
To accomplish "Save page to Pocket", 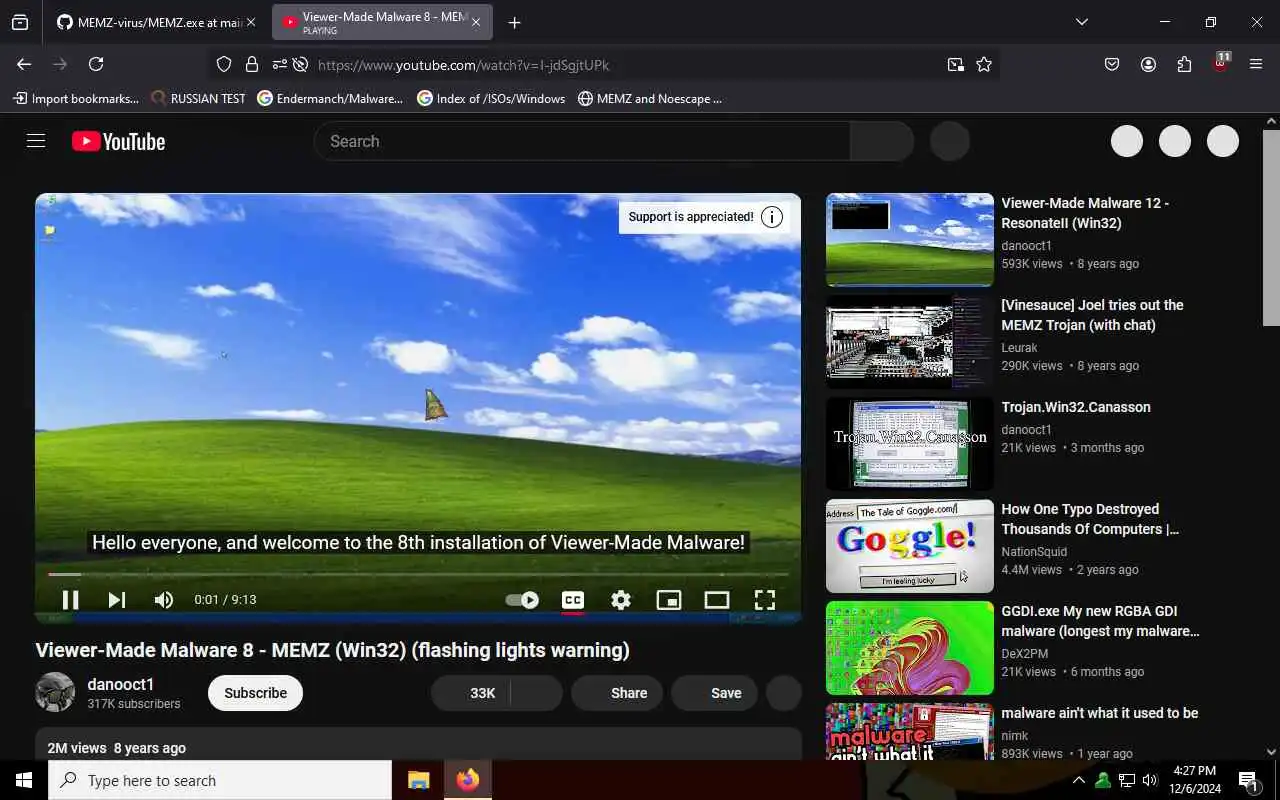I will pyautogui.click(x=1112, y=64).
